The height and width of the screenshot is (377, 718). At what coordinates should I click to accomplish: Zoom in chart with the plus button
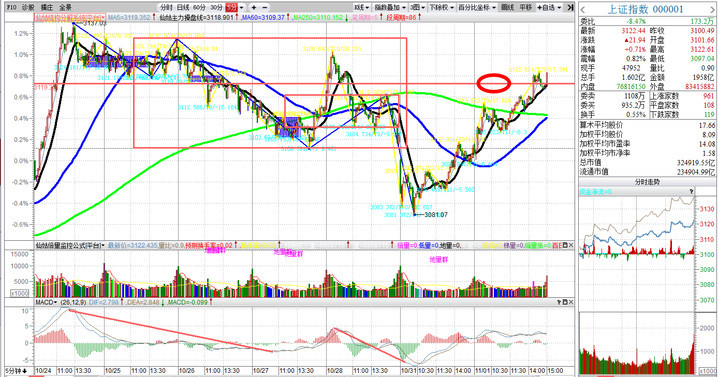(254, 7)
